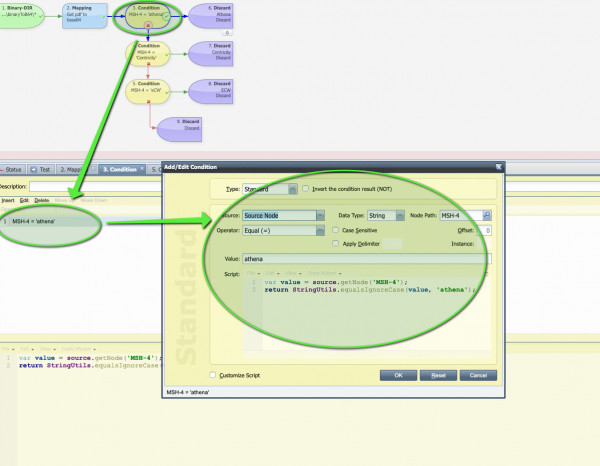
Task: Click into the Node Path field MSH-4
Action: tap(461, 215)
